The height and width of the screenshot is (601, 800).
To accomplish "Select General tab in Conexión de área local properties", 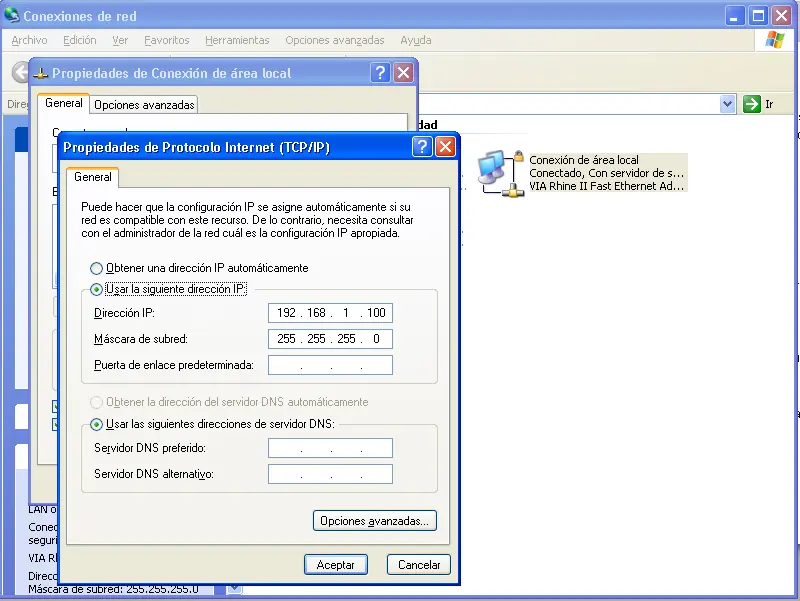I will point(64,103).
